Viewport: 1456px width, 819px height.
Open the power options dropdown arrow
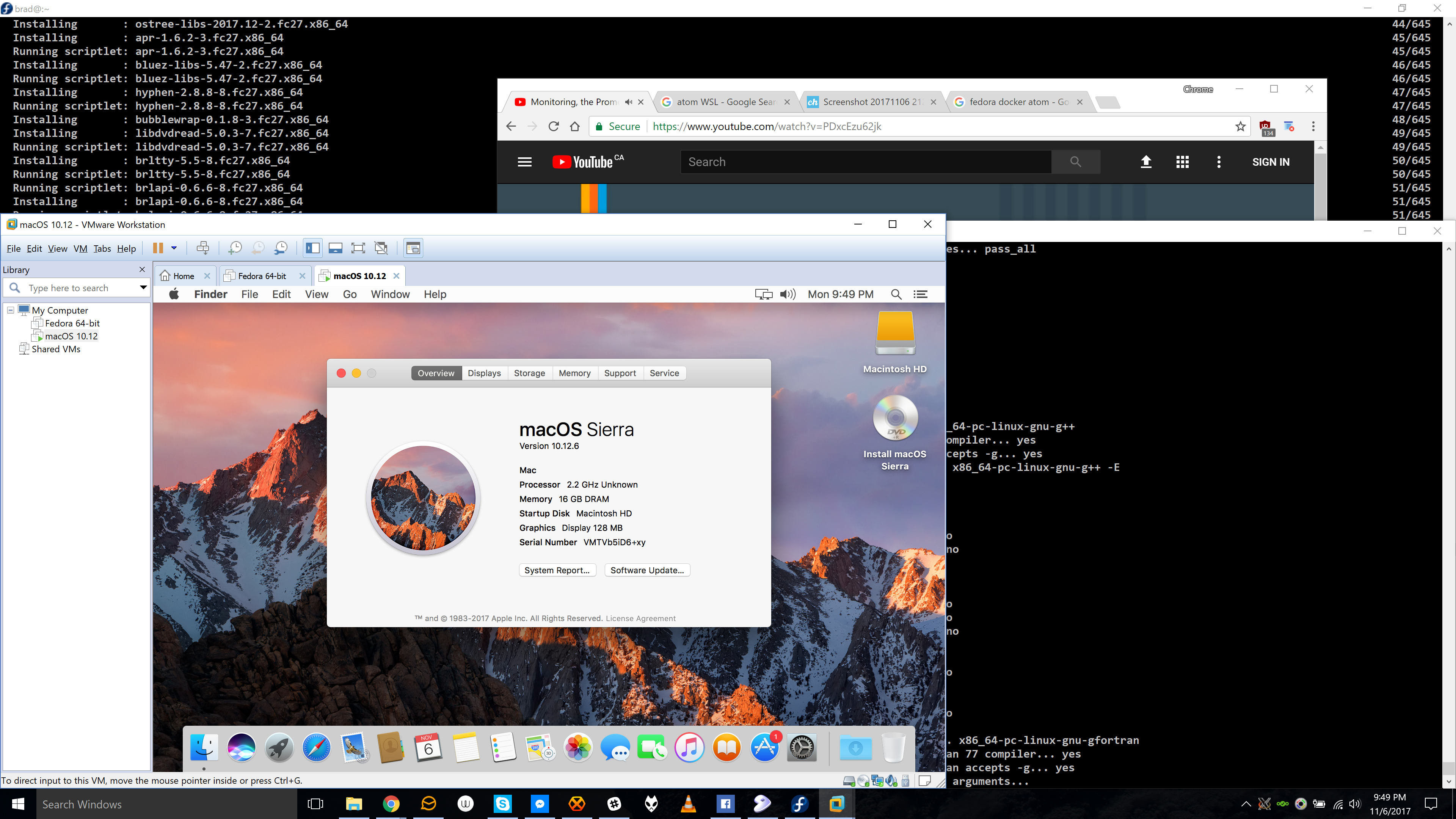pyautogui.click(x=174, y=248)
